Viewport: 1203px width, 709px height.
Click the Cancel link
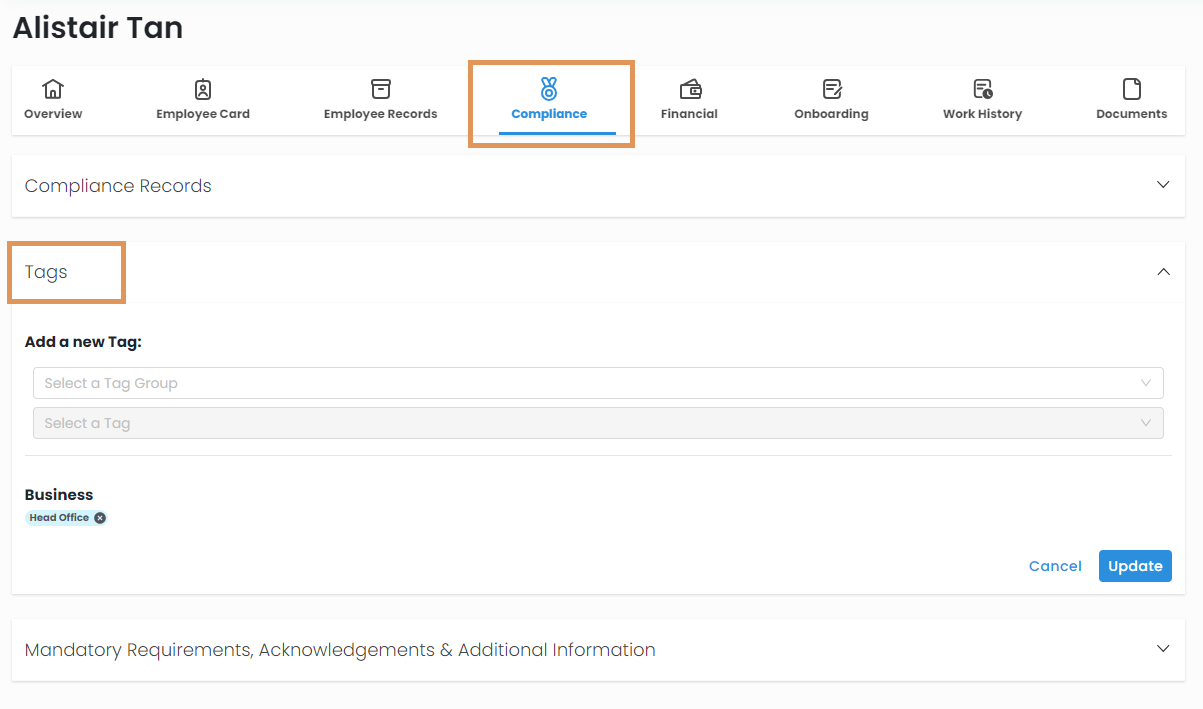[x=1055, y=566]
